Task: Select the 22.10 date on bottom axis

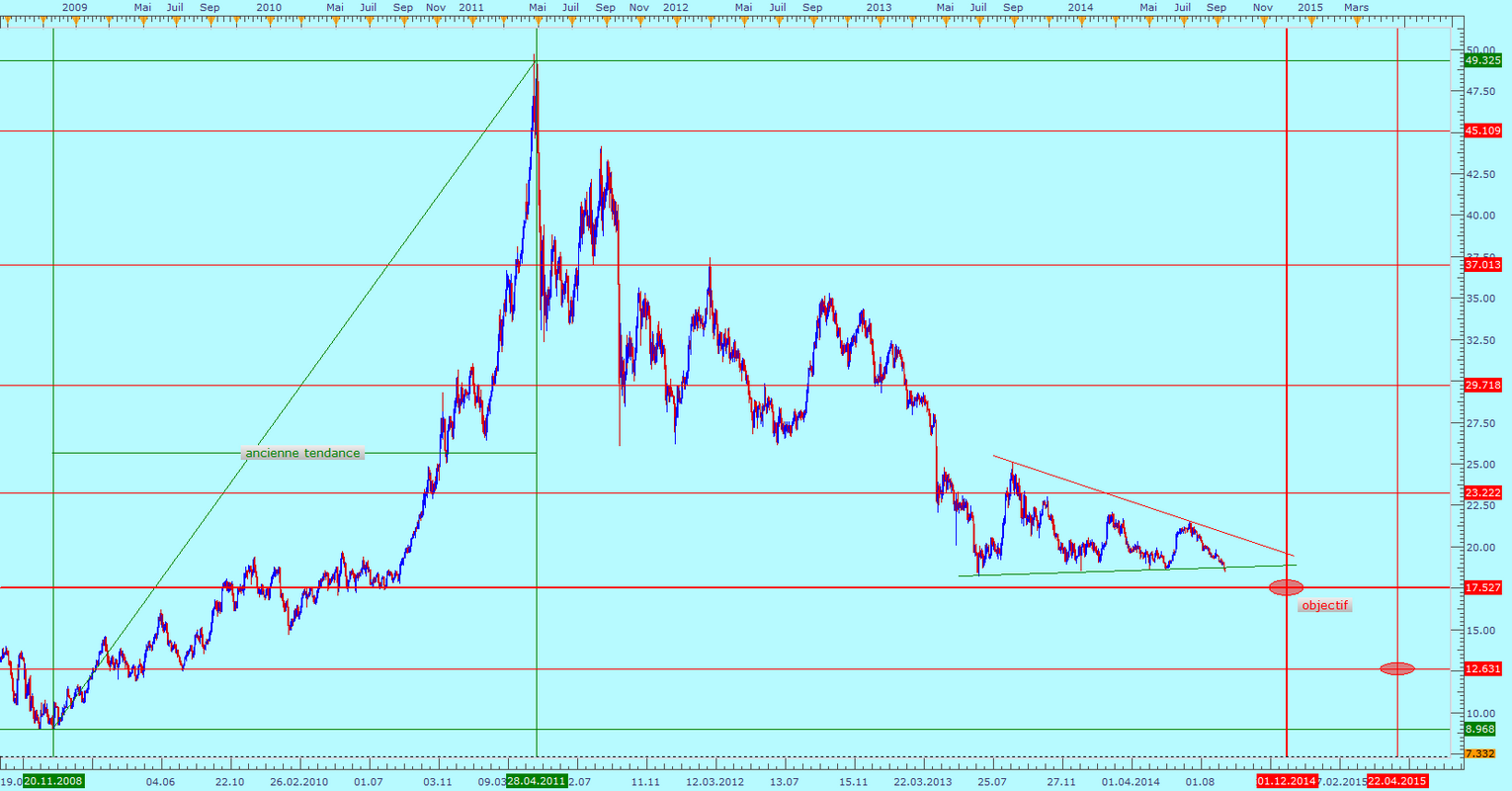Action: tap(229, 782)
